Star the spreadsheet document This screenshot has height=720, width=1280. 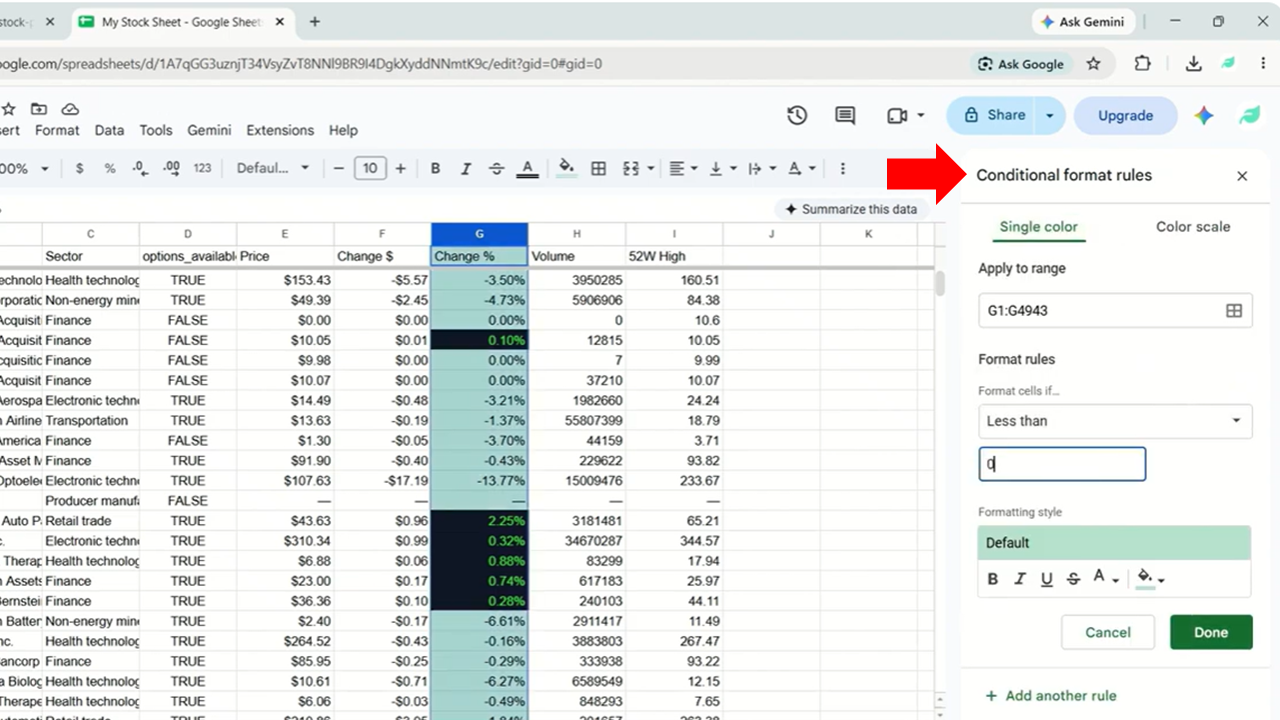[8, 108]
